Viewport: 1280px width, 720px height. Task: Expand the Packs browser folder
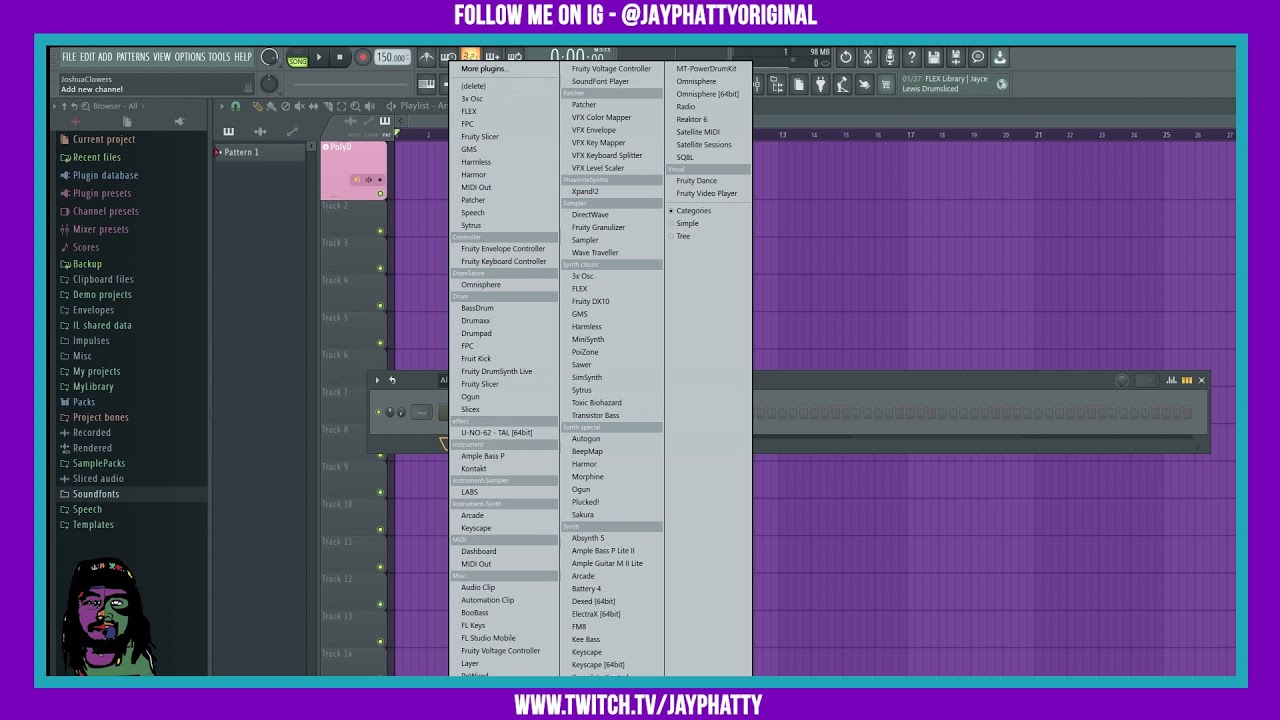click(84, 402)
